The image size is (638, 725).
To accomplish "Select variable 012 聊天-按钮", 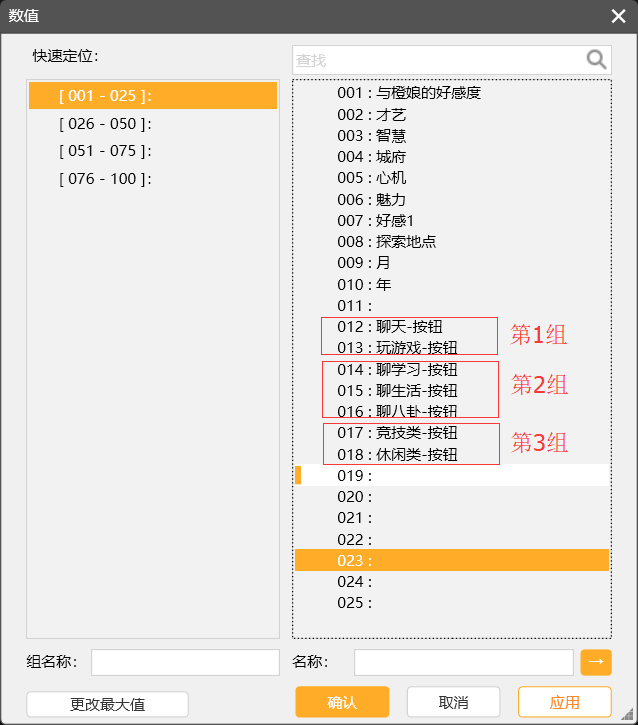I will click(389, 326).
